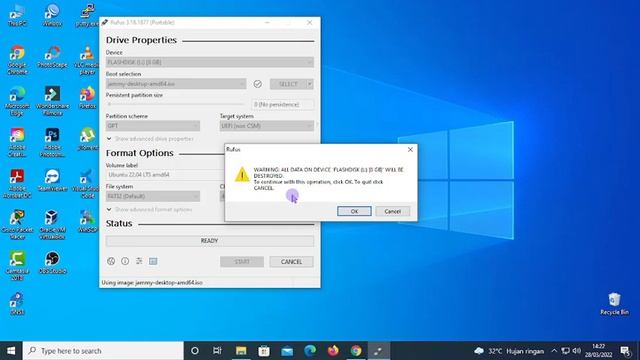
Task: Open the Rufus About info icon
Action: point(125,261)
